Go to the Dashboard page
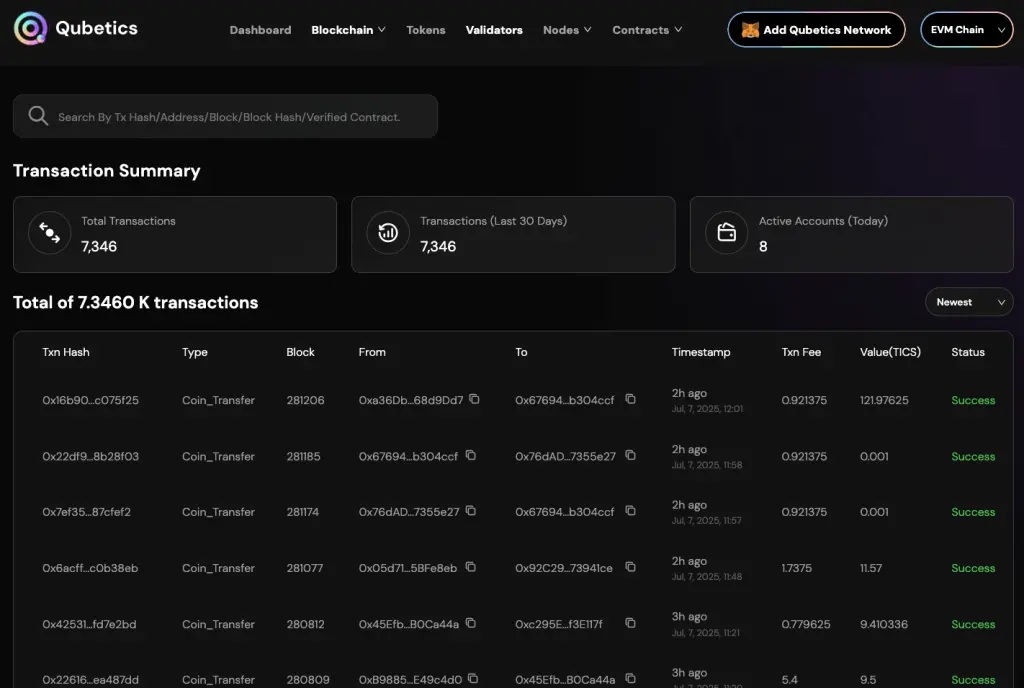1024x688 pixels. [x=260, y=30]
